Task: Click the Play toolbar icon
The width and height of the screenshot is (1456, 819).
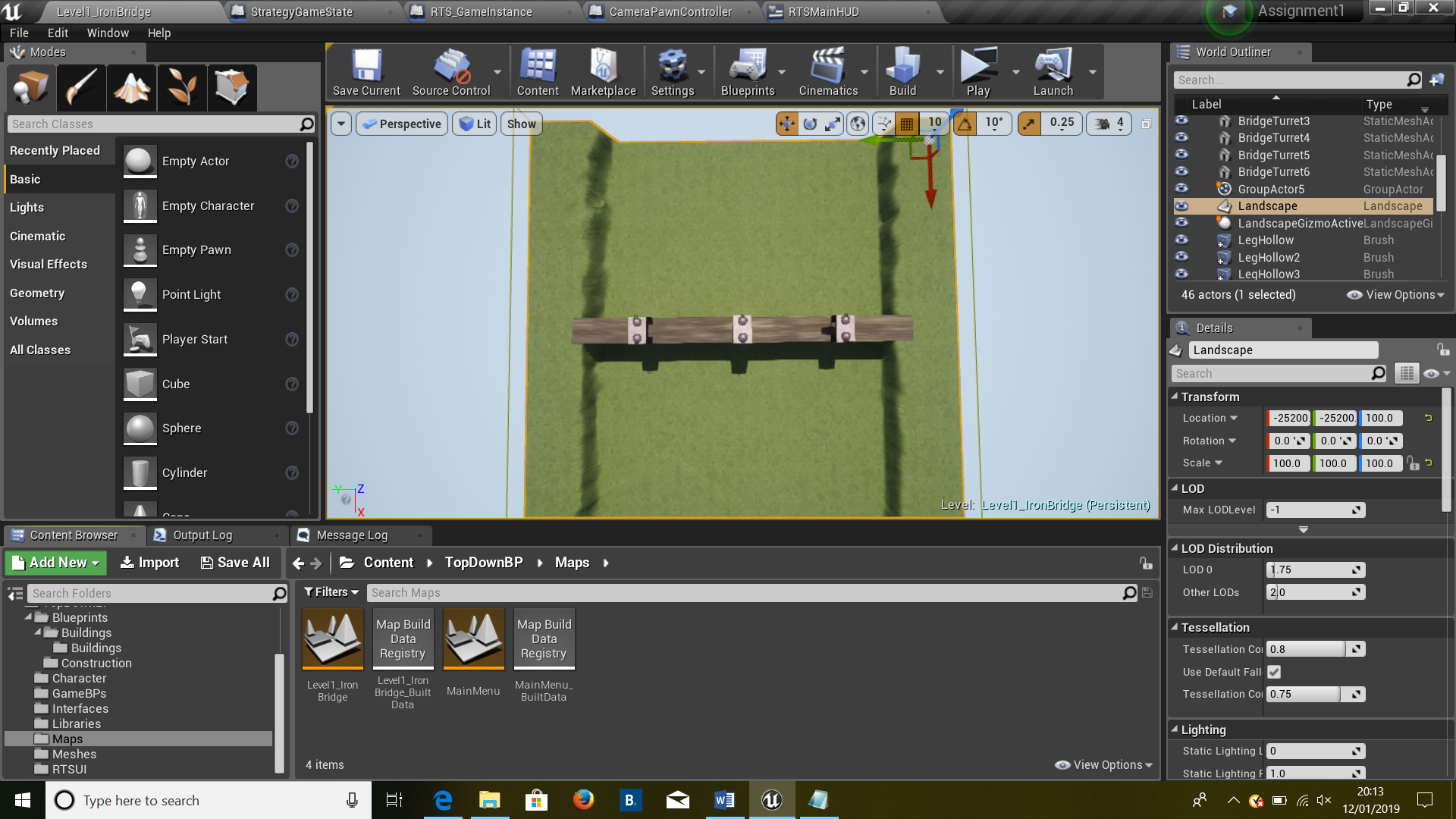Action: point(978,72)
